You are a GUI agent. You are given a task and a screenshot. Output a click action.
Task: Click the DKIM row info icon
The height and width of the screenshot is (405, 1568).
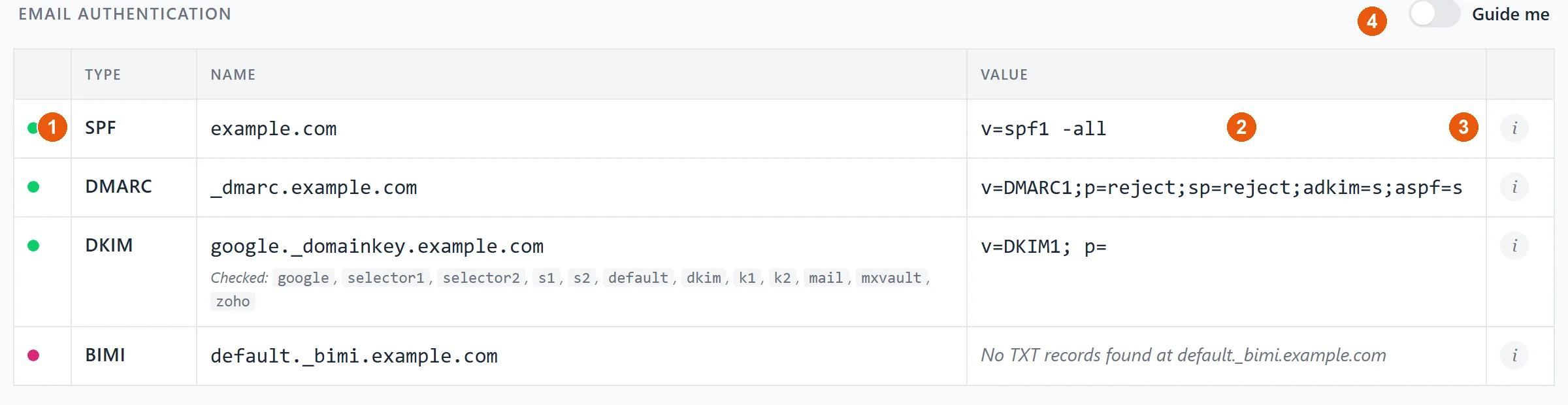point(1514,246)
